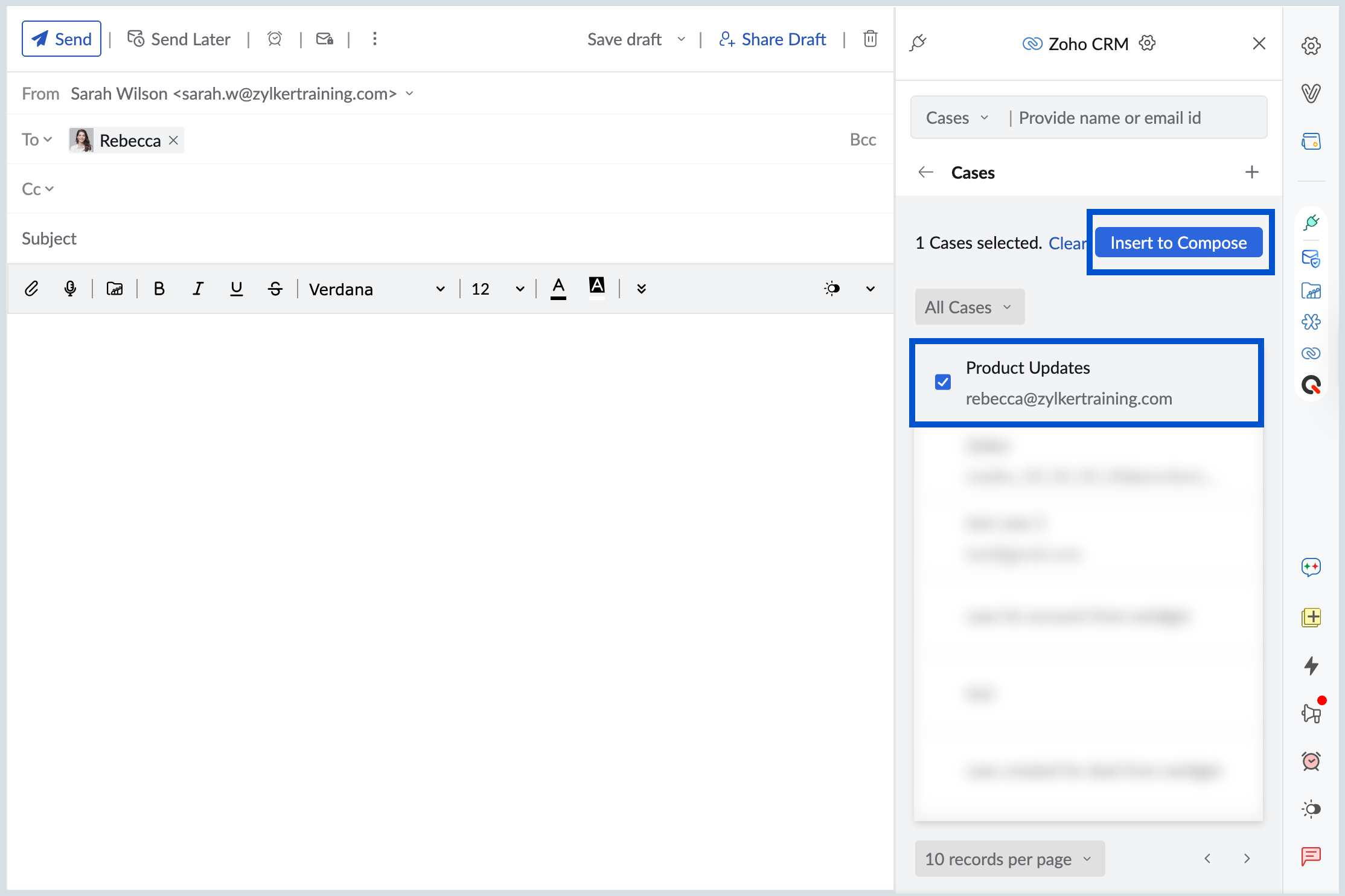This screenshot has width=1345, height=896.
Task: Toggle underline formatting
Action: coord(237,289)
